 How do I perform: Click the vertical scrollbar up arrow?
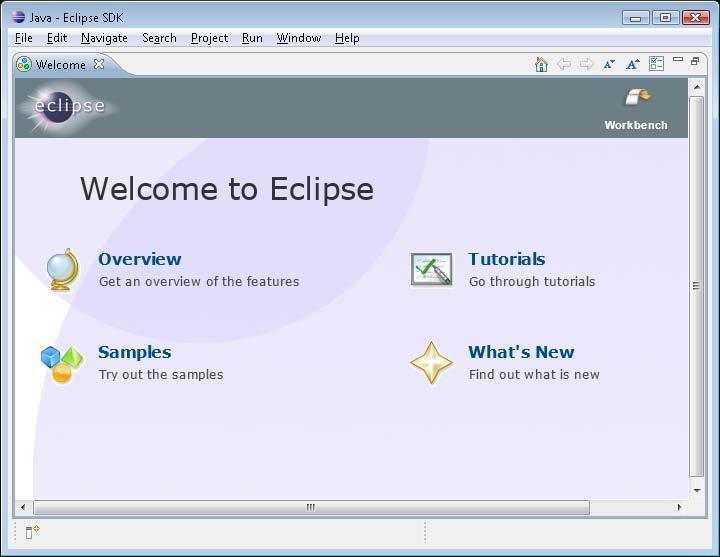pos(697,87)
